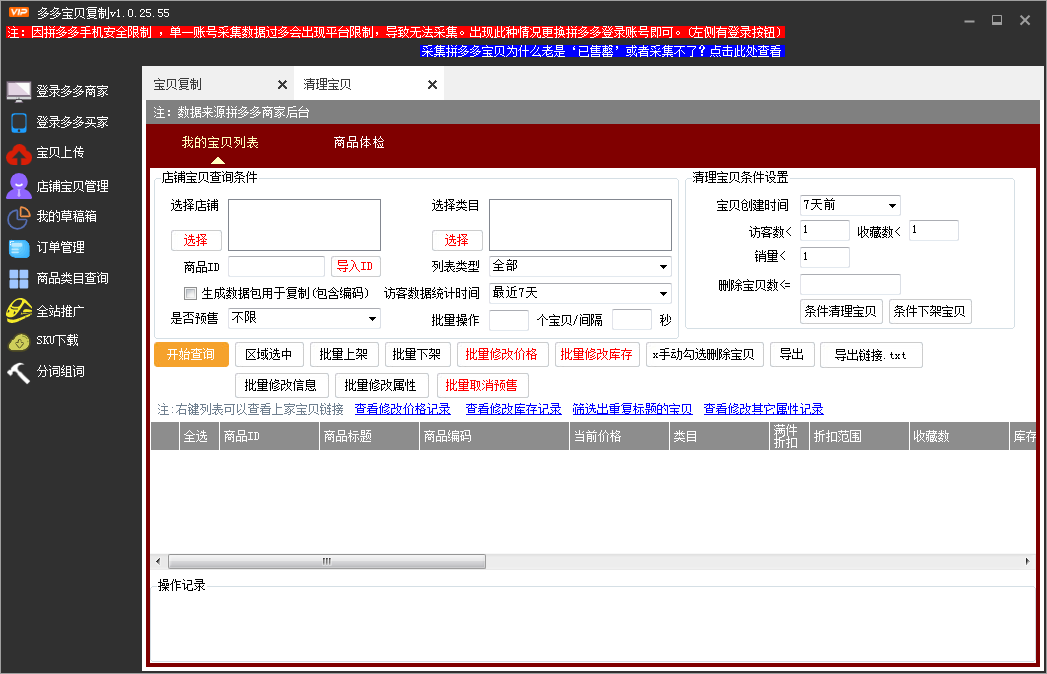Sort by 收藏数 column header
Viewport: 1047px width, 674px height.
click(x=959, y=436)
